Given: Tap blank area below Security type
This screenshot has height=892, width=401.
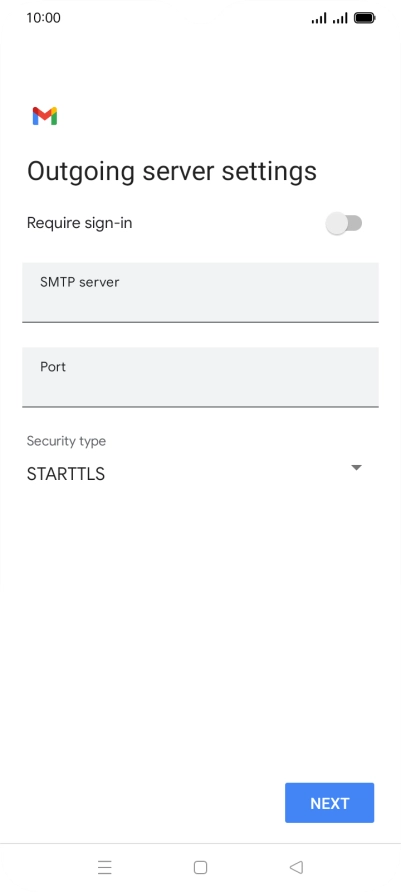Looking at the screenshot, I should tap(200, 626).
